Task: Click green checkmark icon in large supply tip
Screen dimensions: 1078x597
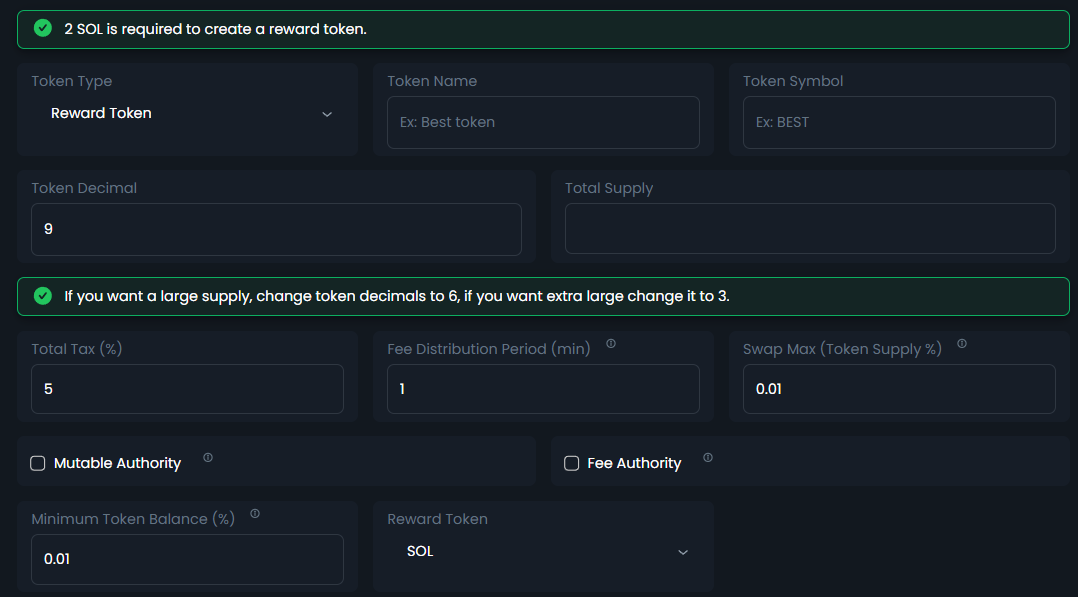Action: (x=43, y=296)
